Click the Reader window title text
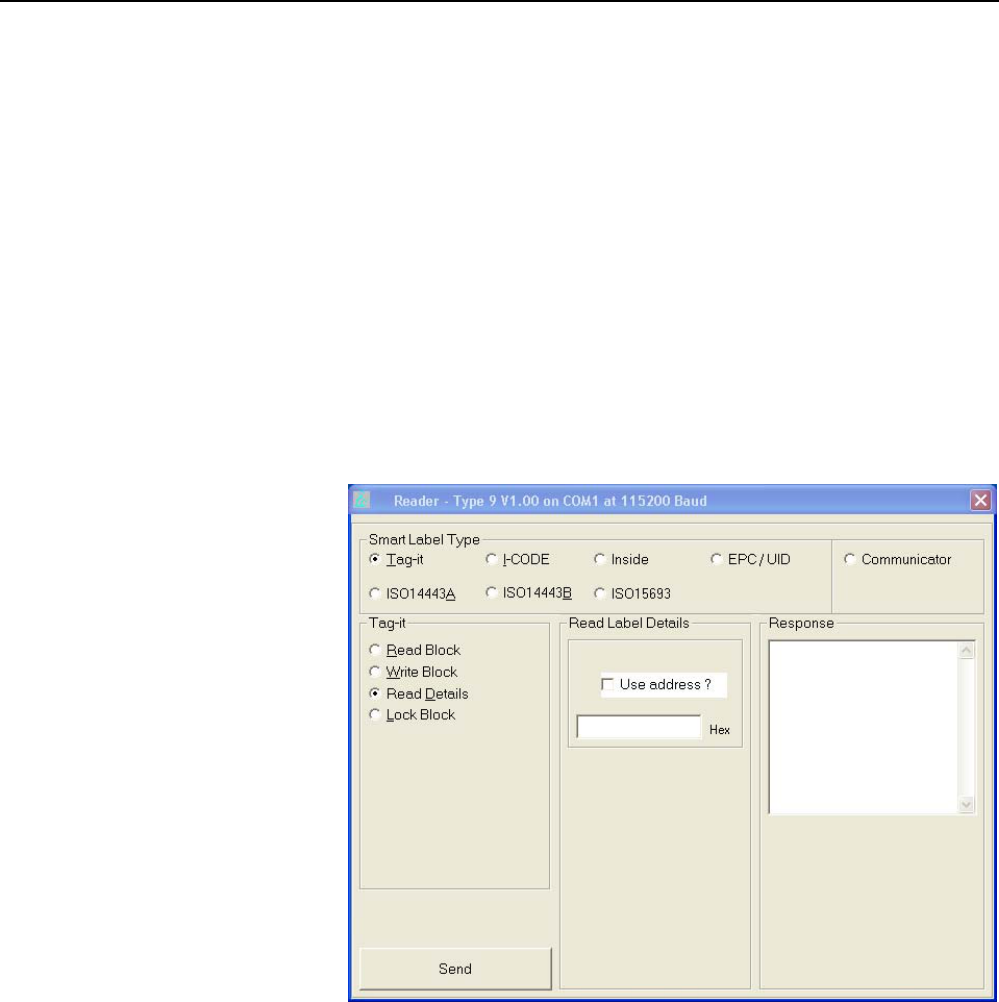999x1002 pixels. (550, 501)
